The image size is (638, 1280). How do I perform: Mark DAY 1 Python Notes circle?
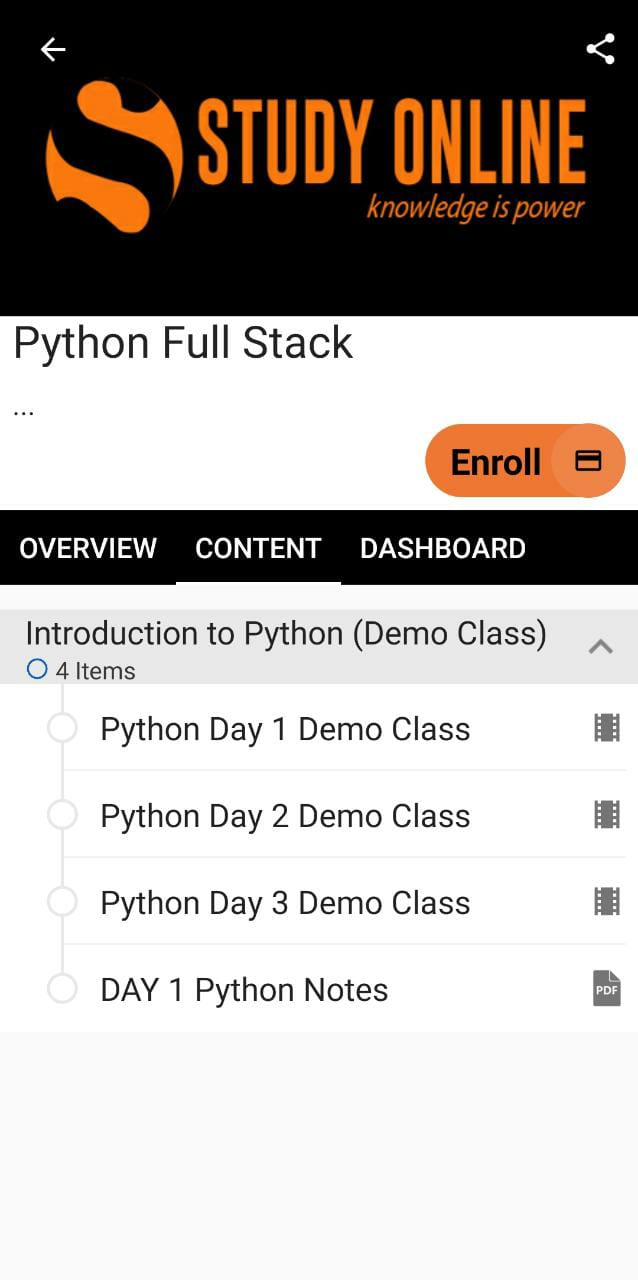(62, 989)
